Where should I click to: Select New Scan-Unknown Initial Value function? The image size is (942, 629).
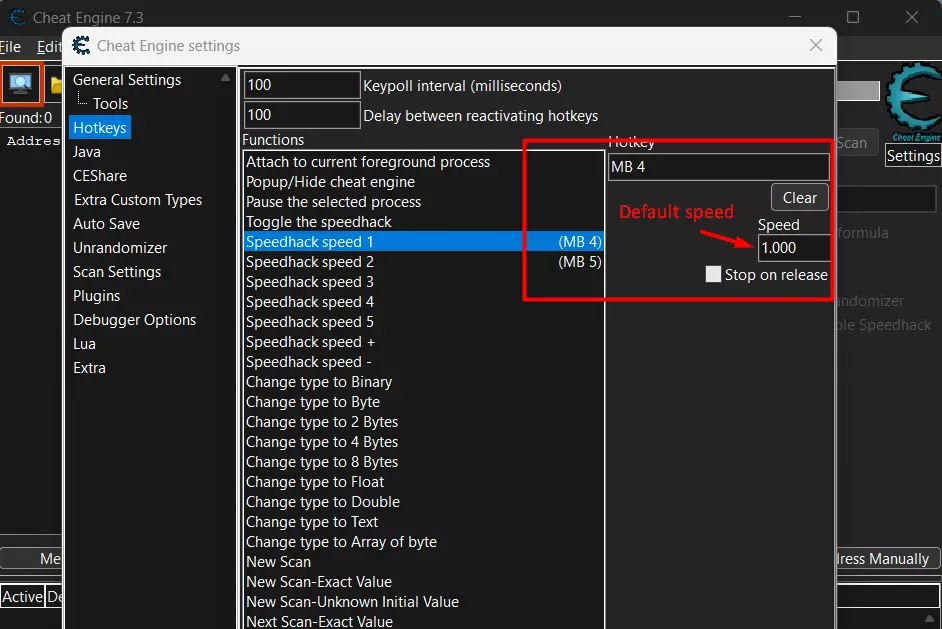coord(424,602)
